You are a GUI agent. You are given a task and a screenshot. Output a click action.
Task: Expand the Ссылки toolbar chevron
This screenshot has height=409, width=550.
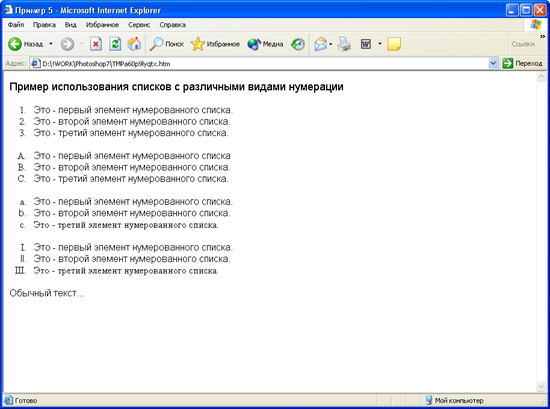542,36
